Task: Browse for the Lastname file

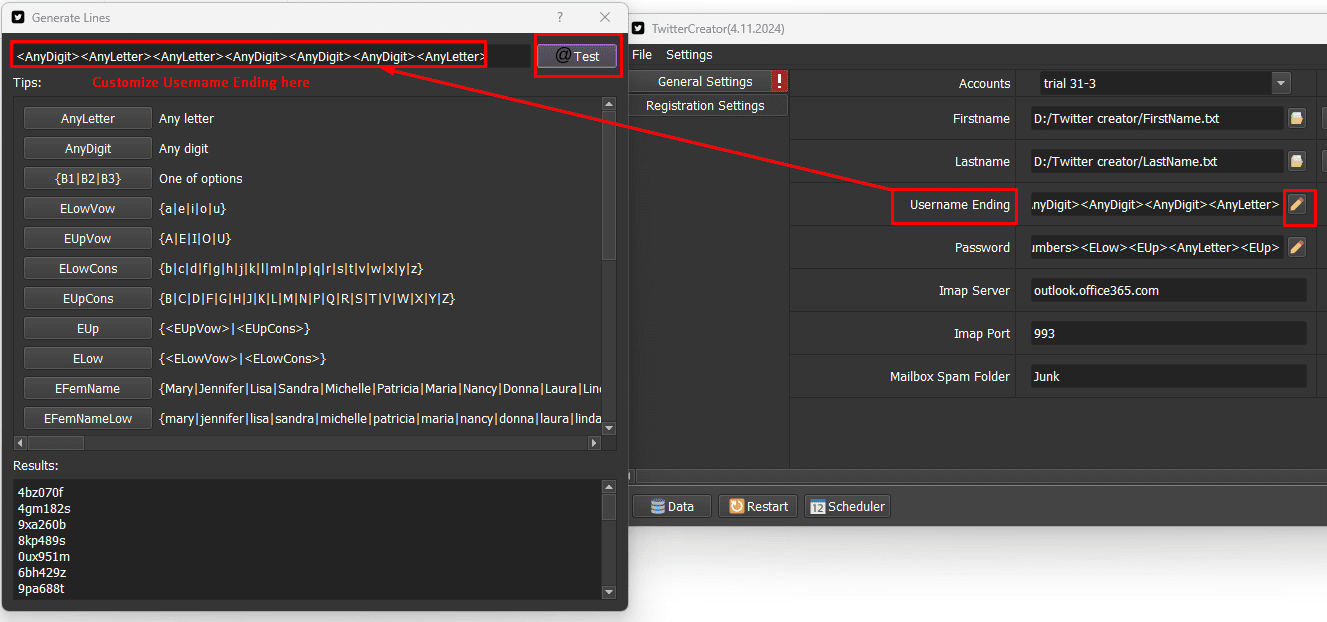Action: pyautogui.click(x=1297, y=161)
